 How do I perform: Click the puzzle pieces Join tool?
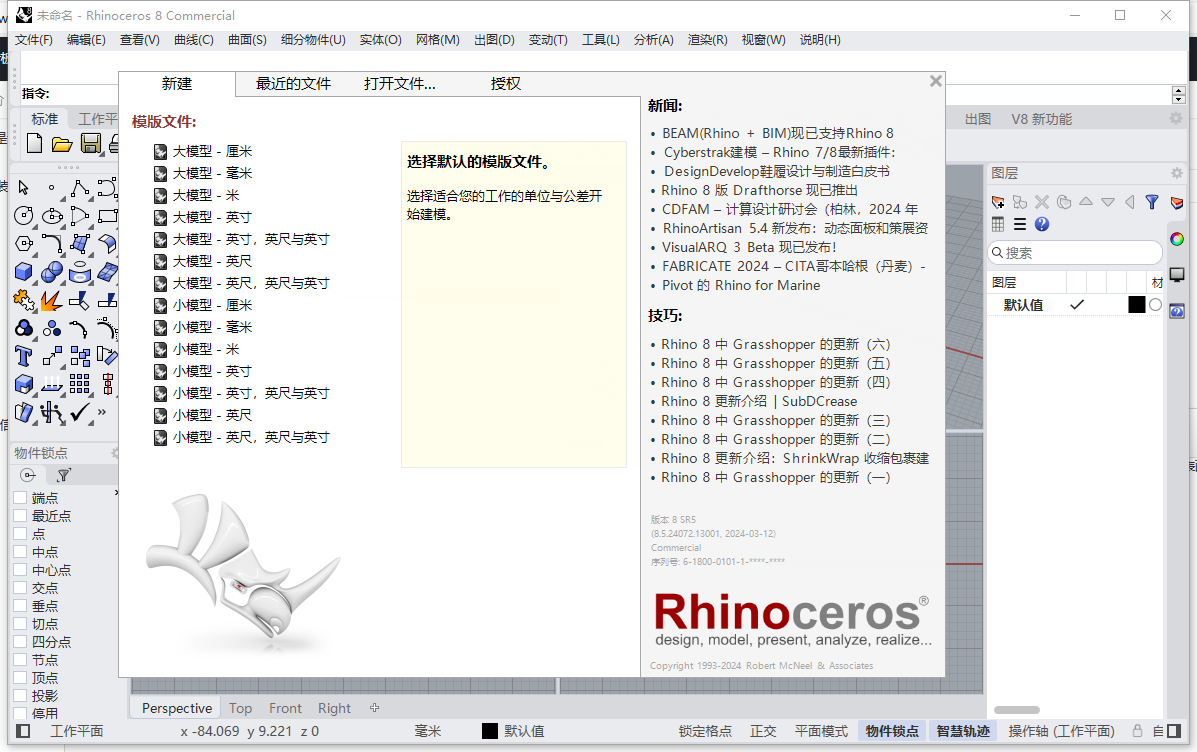point(24,301)
